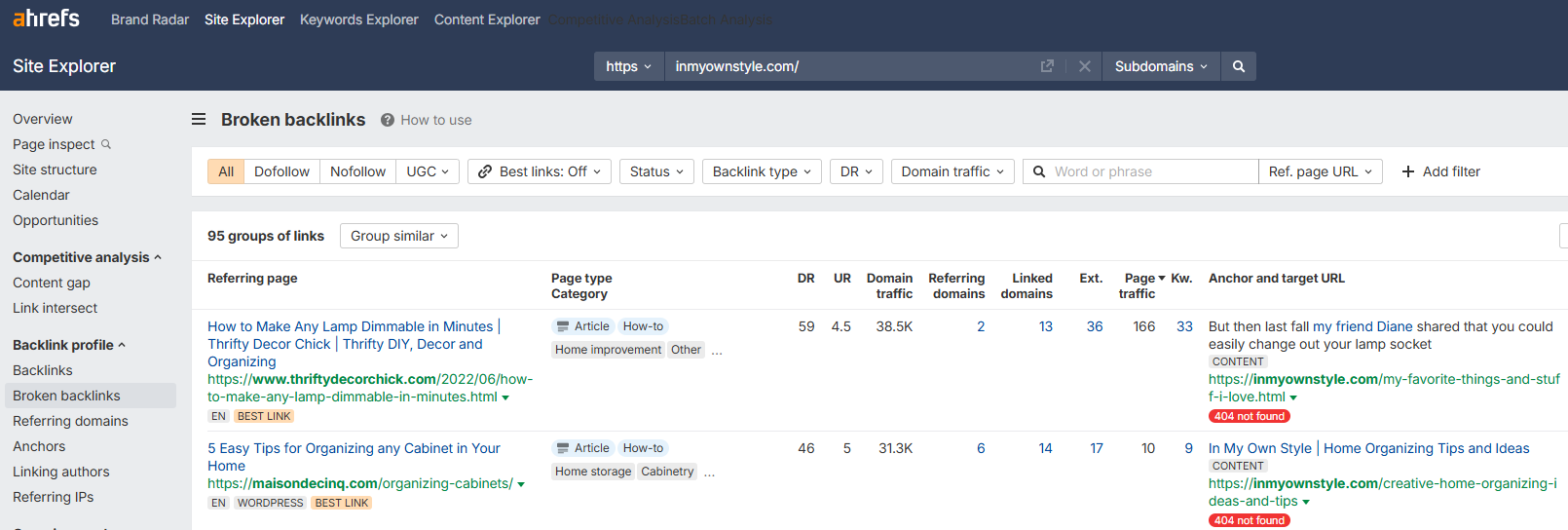
Task: Toggle the hamburger menu beside Broken backlinks
Action: tap(199, 119)
